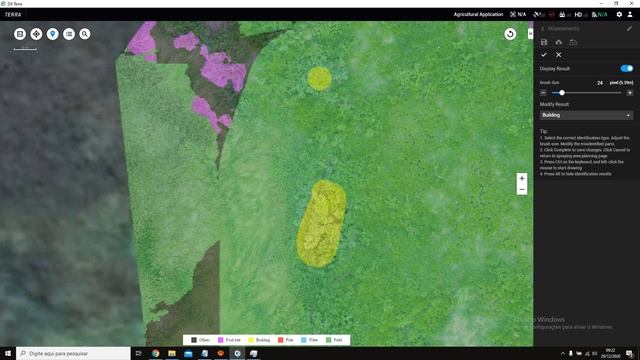Open File Explorer from the taskbar

[172, 353]
